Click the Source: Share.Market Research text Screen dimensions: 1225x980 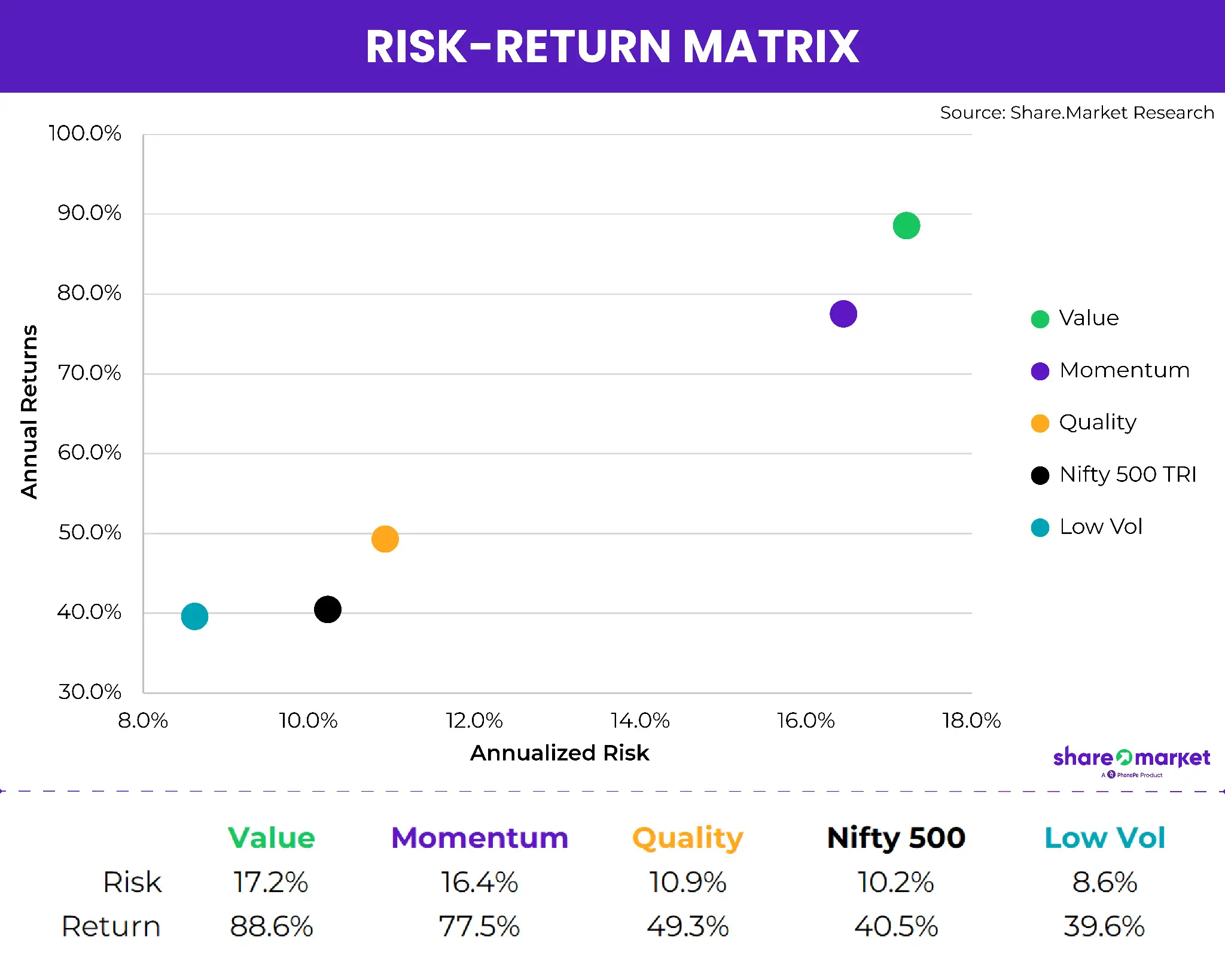pos(1077,112)
